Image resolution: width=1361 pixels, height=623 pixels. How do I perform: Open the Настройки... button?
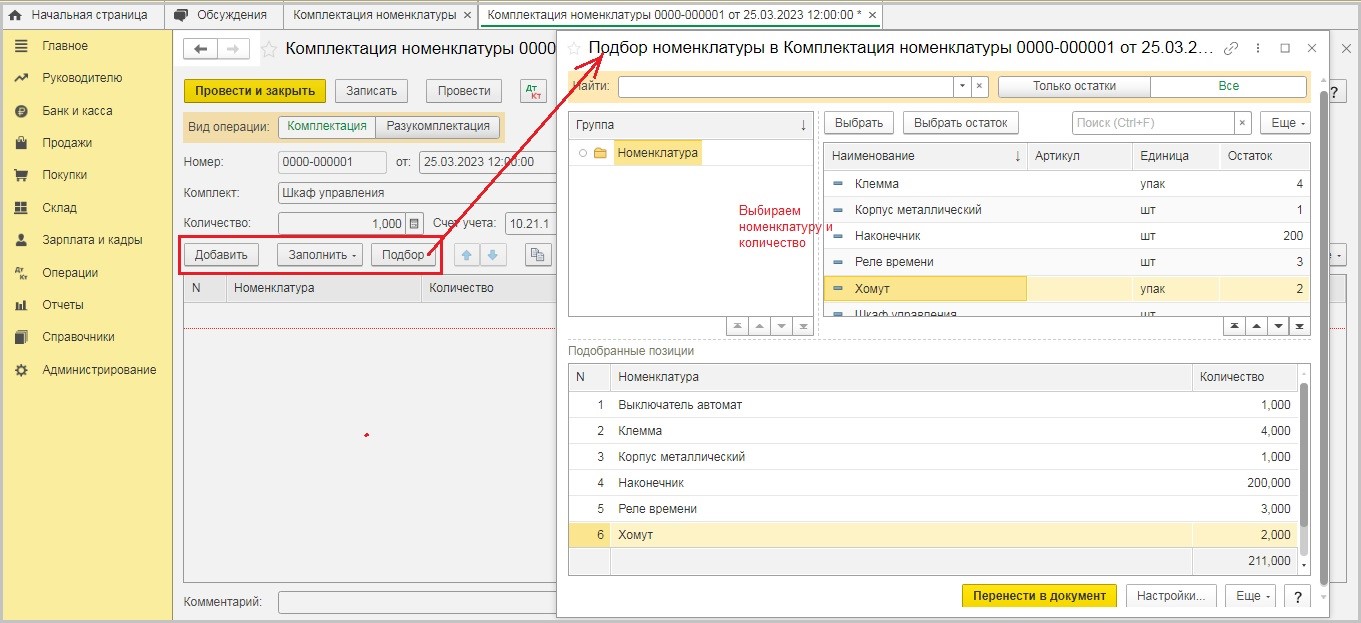(x=1171, y=596)
